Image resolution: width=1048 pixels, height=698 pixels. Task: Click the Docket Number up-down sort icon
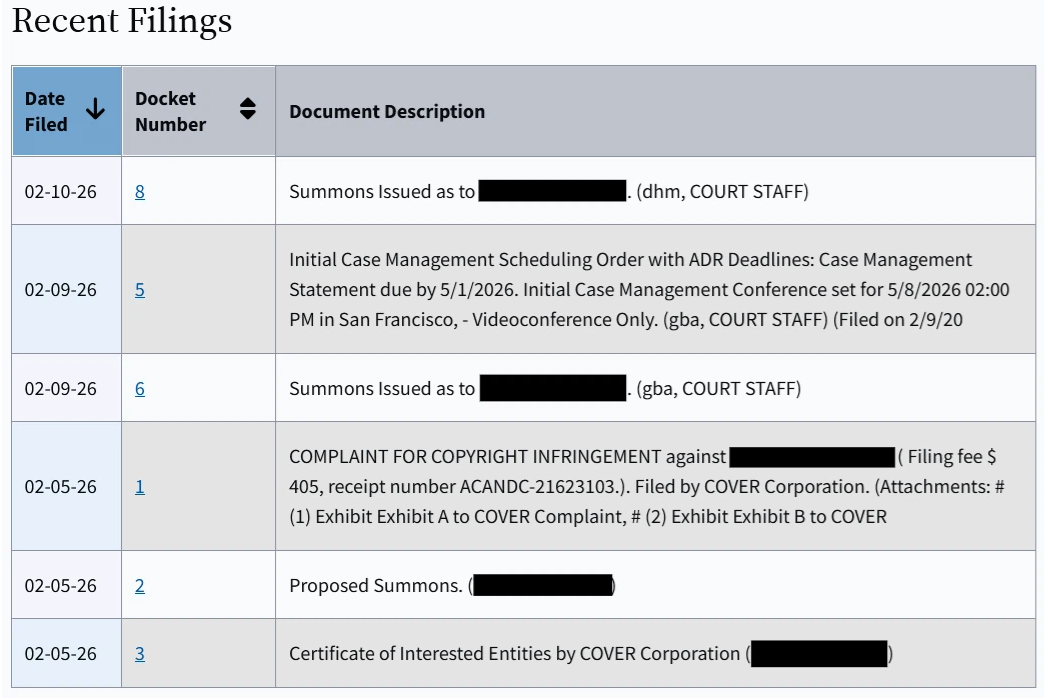pyautogui.click(x=248, y=111)
